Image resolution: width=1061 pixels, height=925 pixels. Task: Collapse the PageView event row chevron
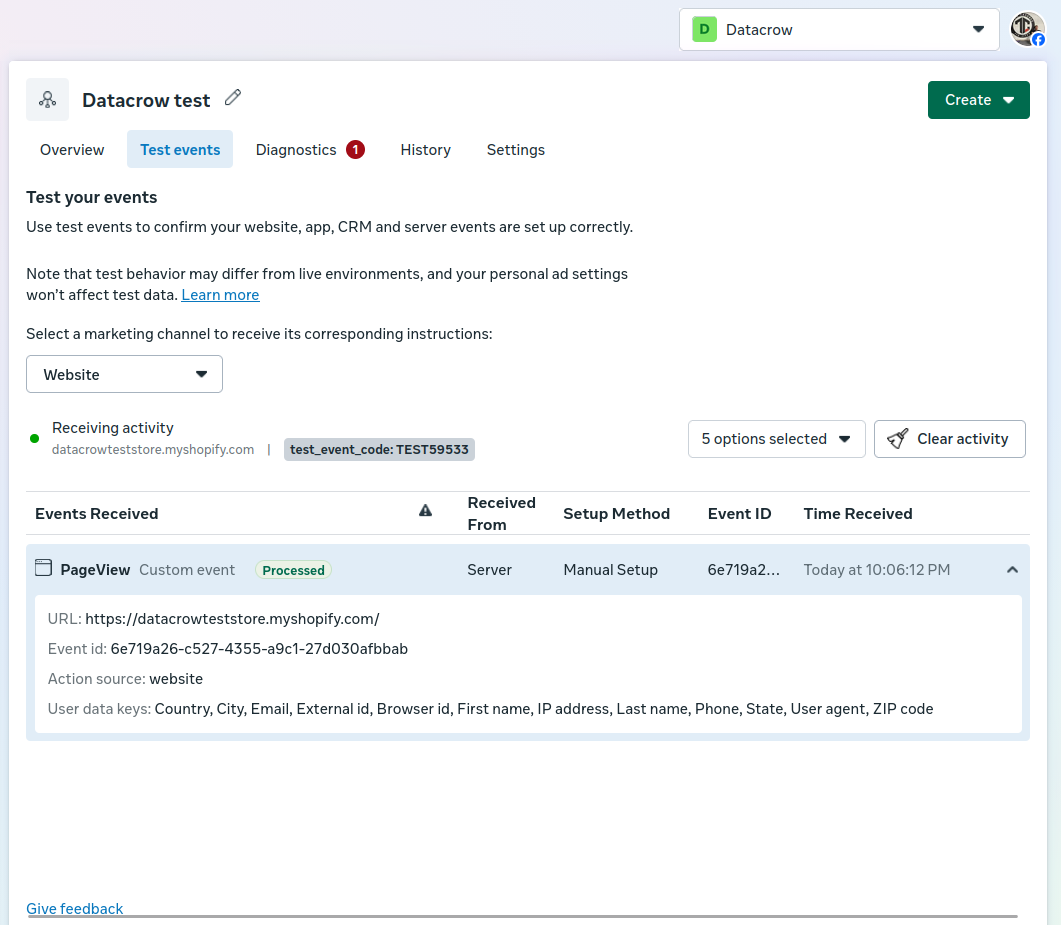pos(1012,570)
